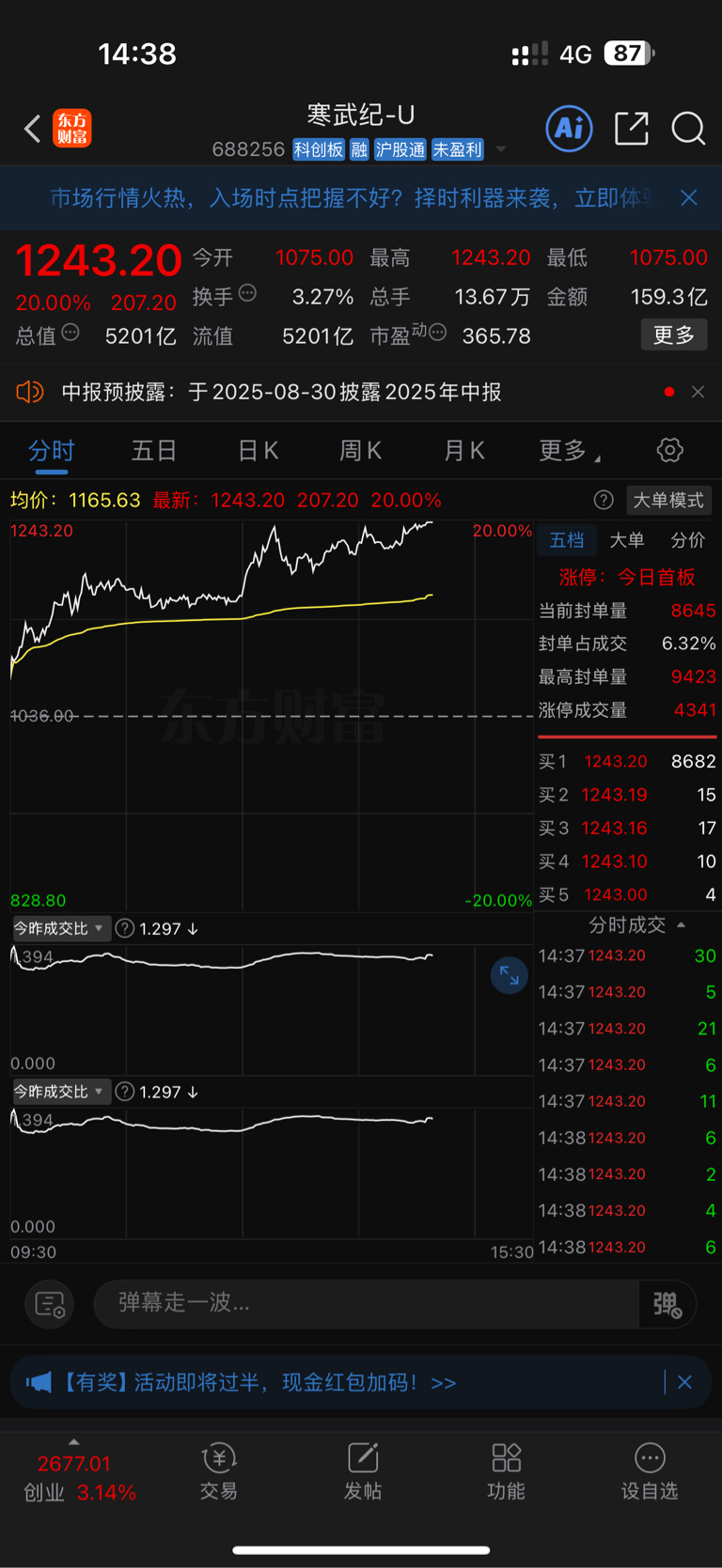Tap the 买1 1243.20 order row
This screenshot has height=1568, width=722.
[x=627, y=761]
